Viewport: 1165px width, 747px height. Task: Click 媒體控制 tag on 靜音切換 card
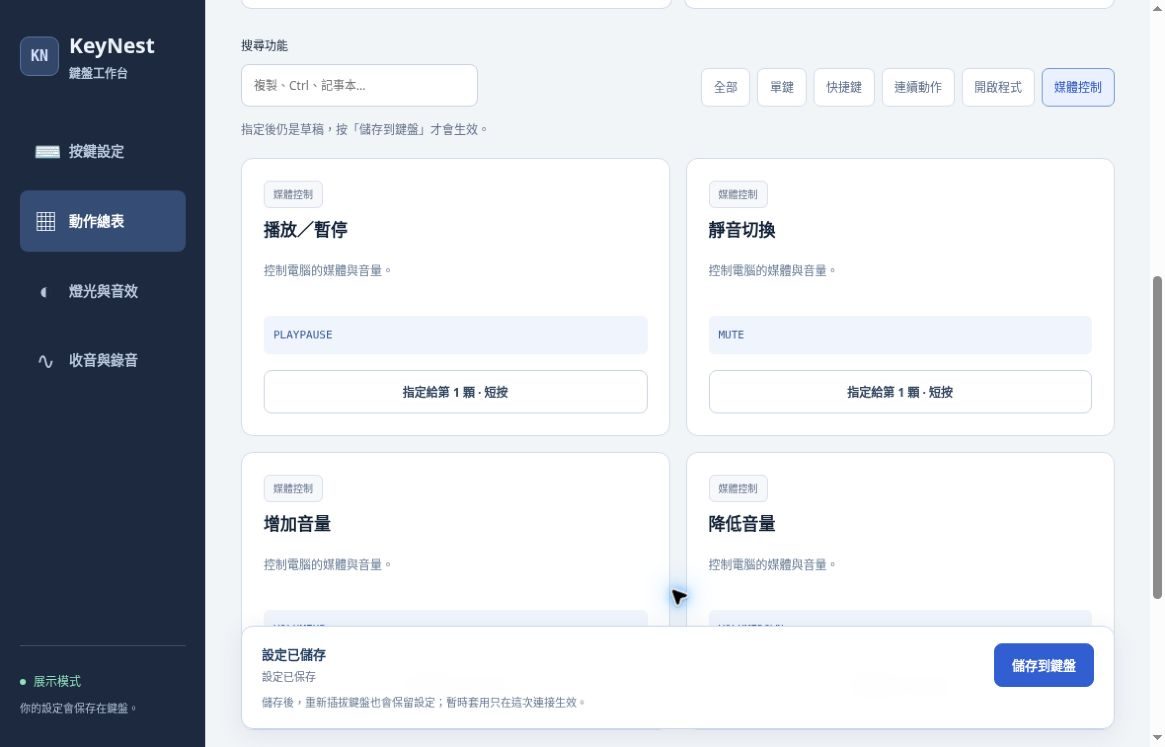tap(738, 195)
